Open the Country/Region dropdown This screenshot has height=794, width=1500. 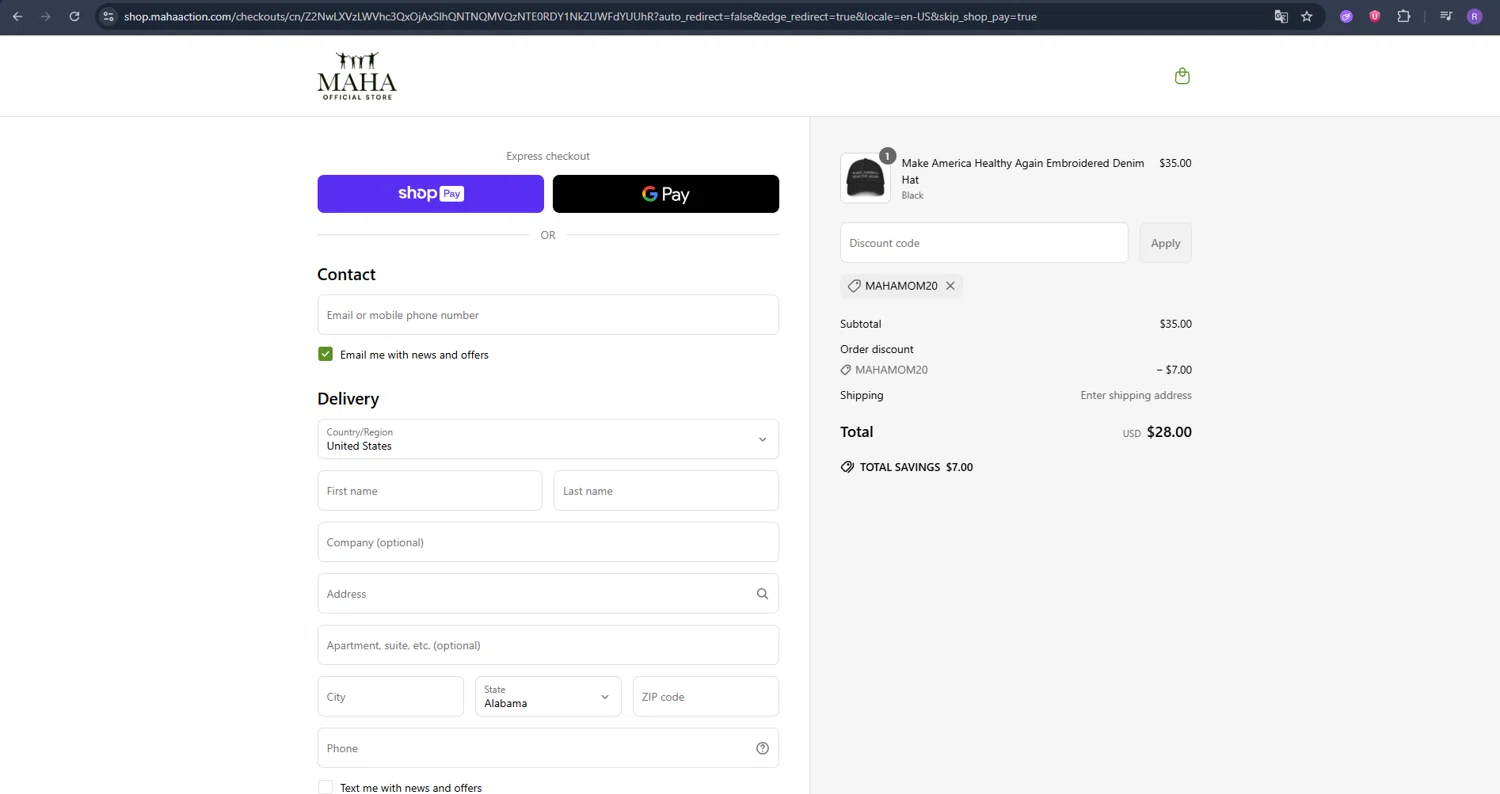(x=548, y=439)
